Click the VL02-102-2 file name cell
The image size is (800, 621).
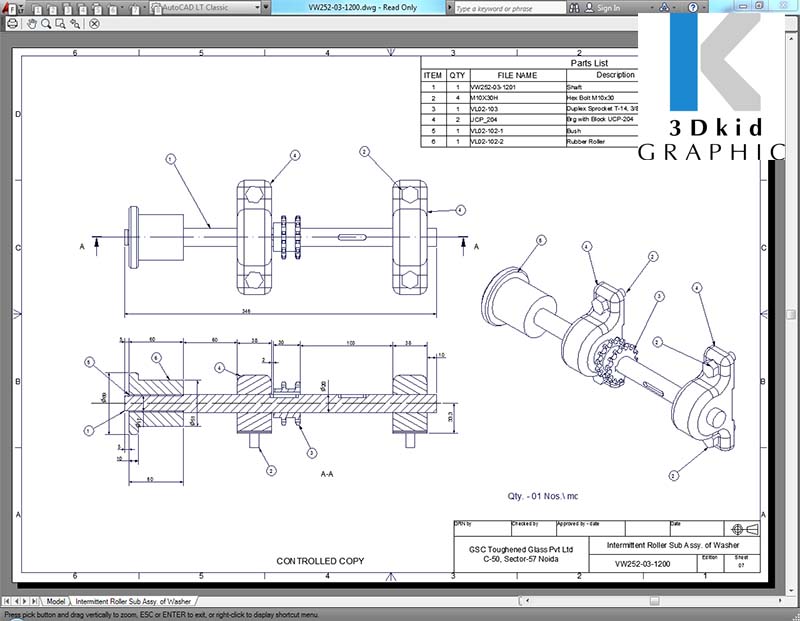(x=518, y=141)
